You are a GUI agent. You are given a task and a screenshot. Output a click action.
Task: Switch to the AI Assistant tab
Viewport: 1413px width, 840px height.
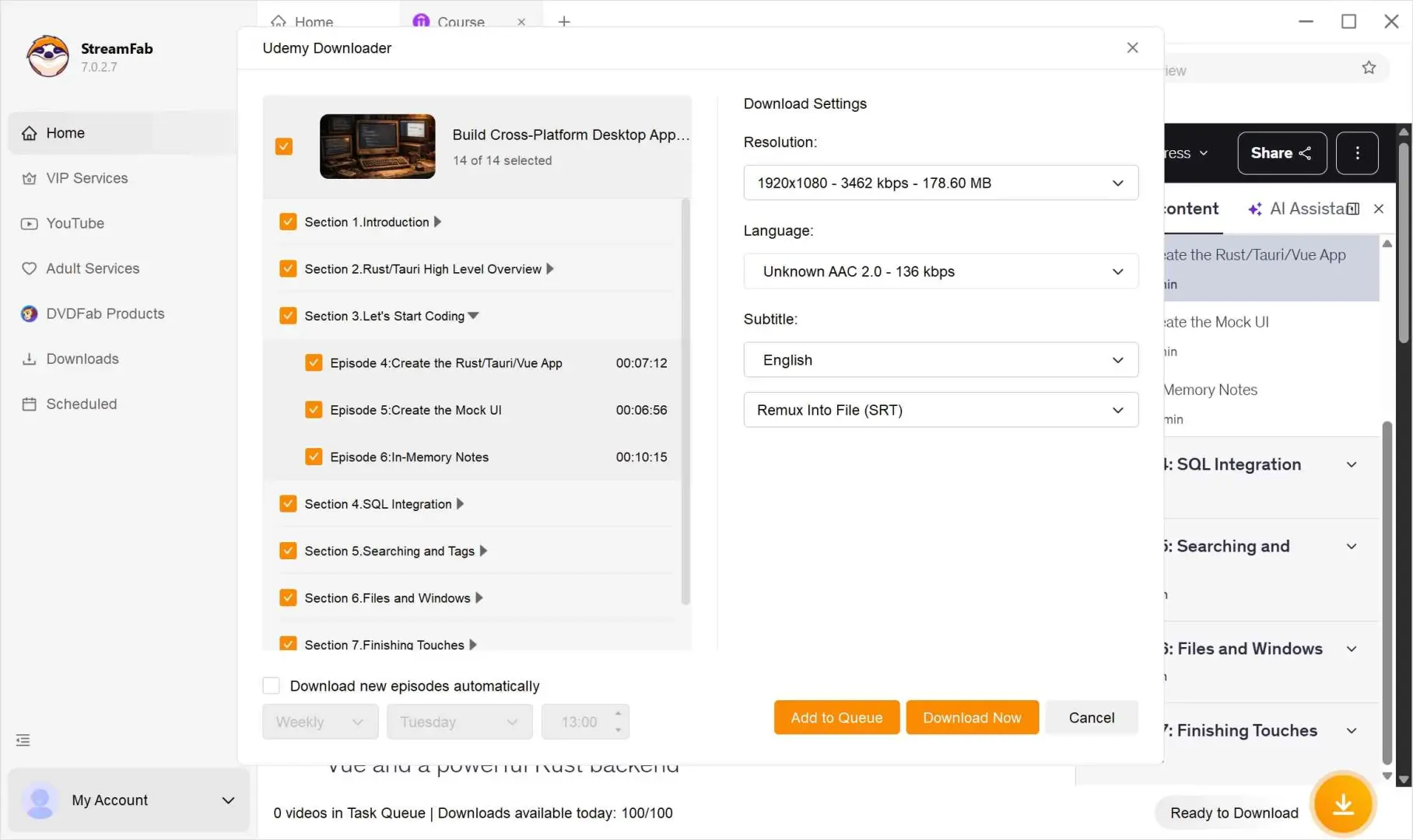[x=1296, y=208]
